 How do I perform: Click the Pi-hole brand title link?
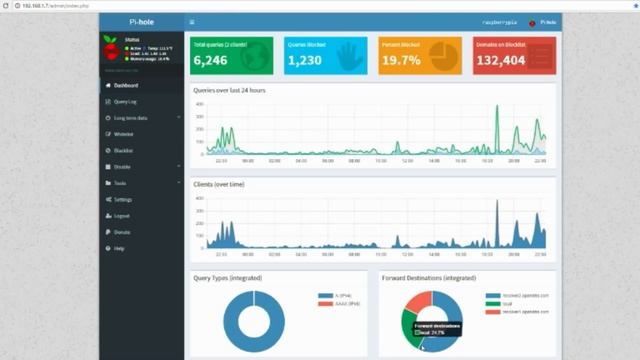pyautogui.click(x=141, y=22)
